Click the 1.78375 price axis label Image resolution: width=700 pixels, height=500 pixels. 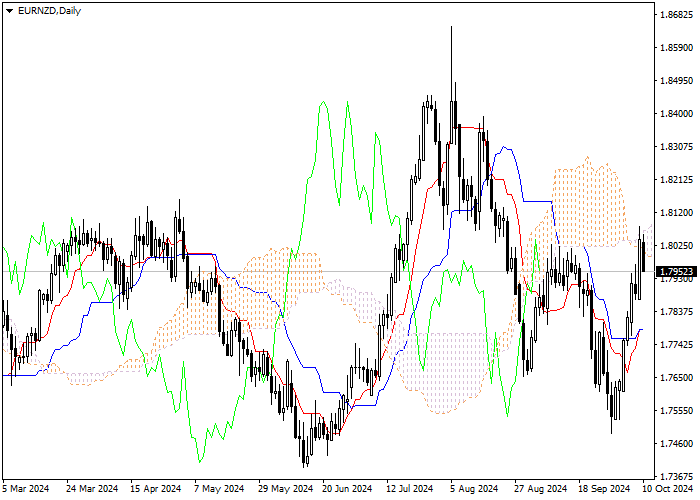point(676,312)
